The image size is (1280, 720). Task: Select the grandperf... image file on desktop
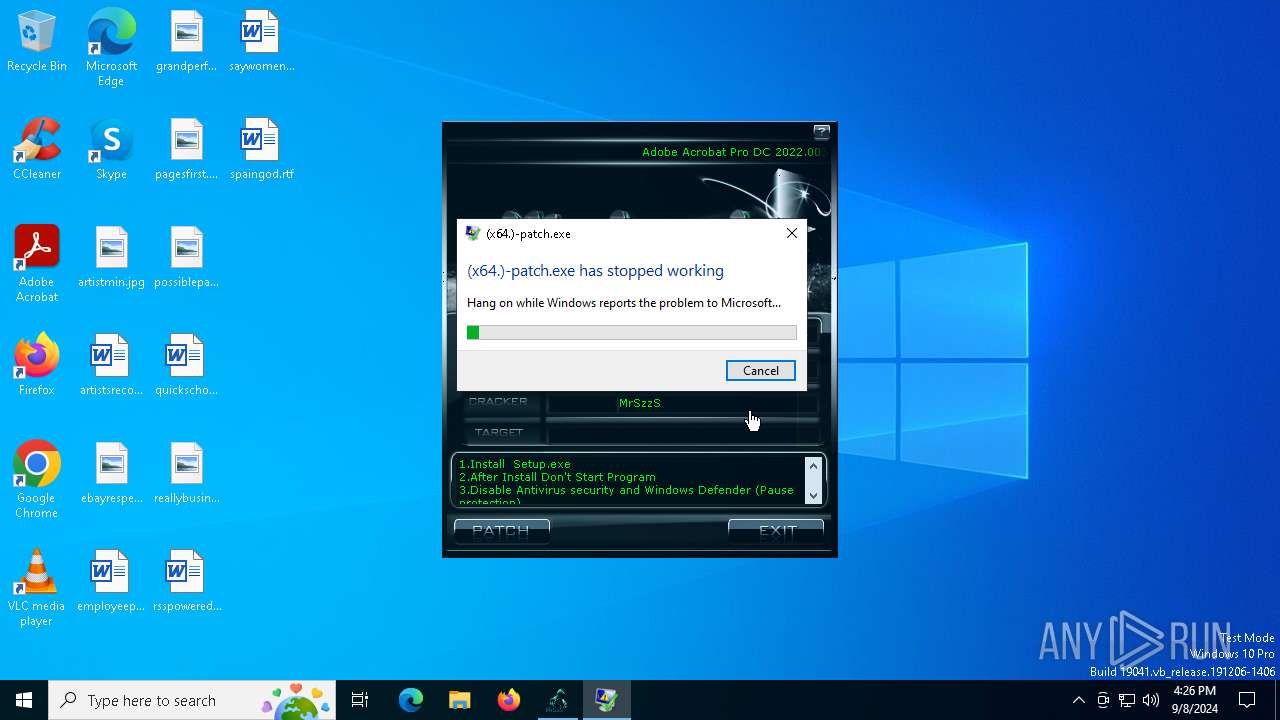186,42
